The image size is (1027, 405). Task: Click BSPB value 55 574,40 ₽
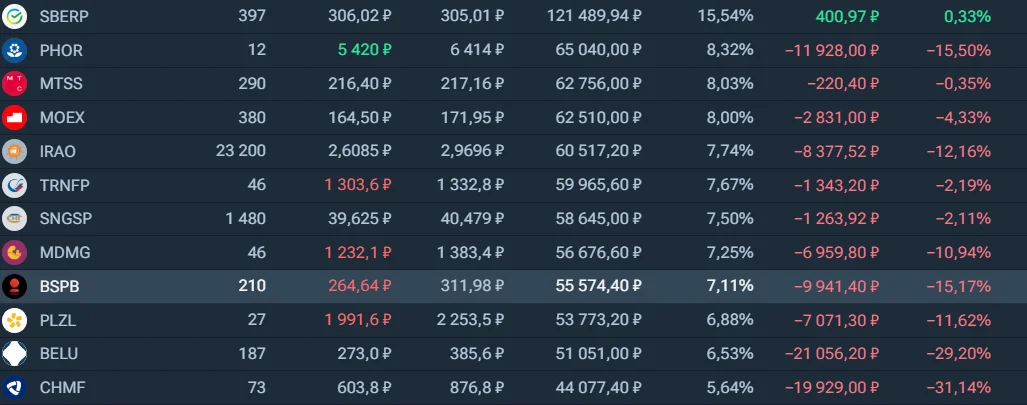point(598,286)
